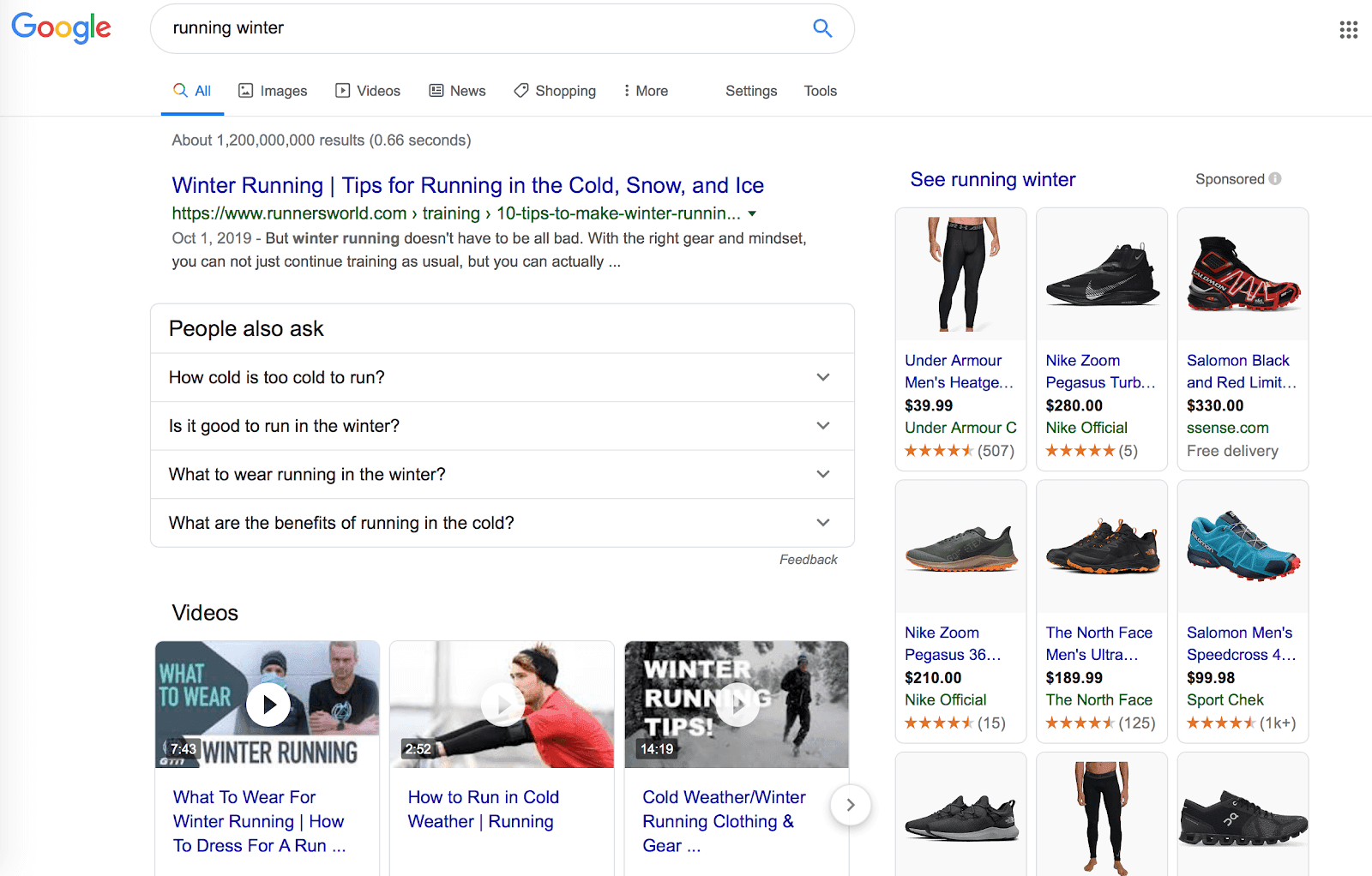
Task: Click the 507 reviews star rating
Action: click(x=960, y=451)
